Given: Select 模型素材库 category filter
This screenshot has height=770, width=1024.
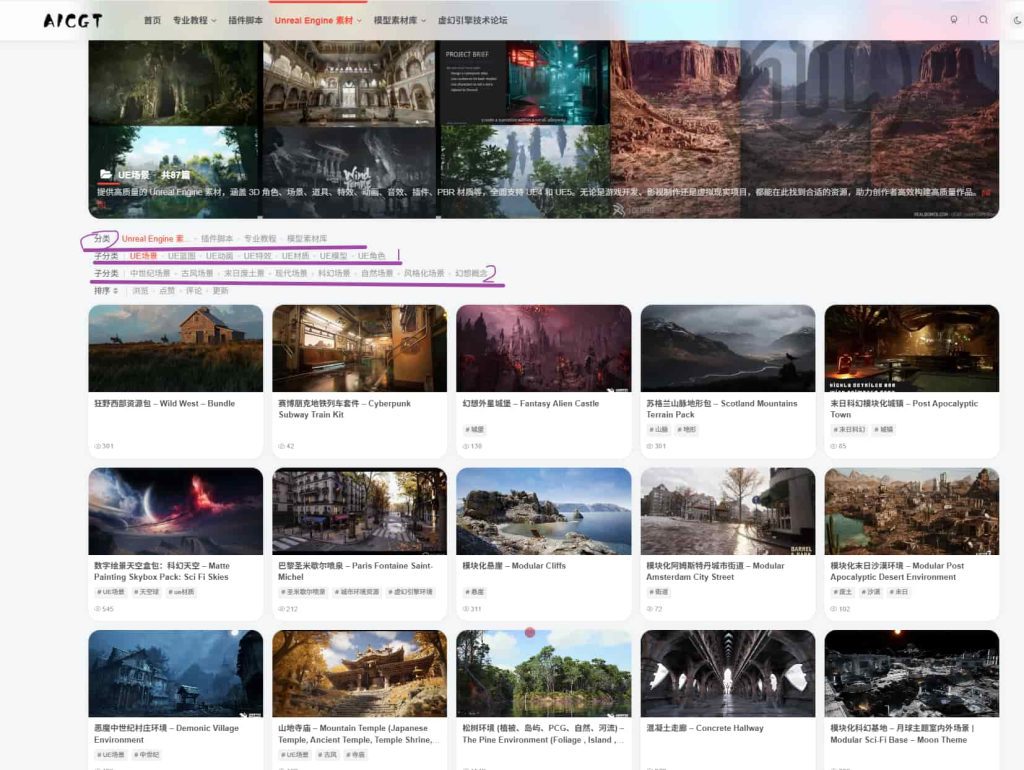Looking at the screenshot, I should (307, 238).
